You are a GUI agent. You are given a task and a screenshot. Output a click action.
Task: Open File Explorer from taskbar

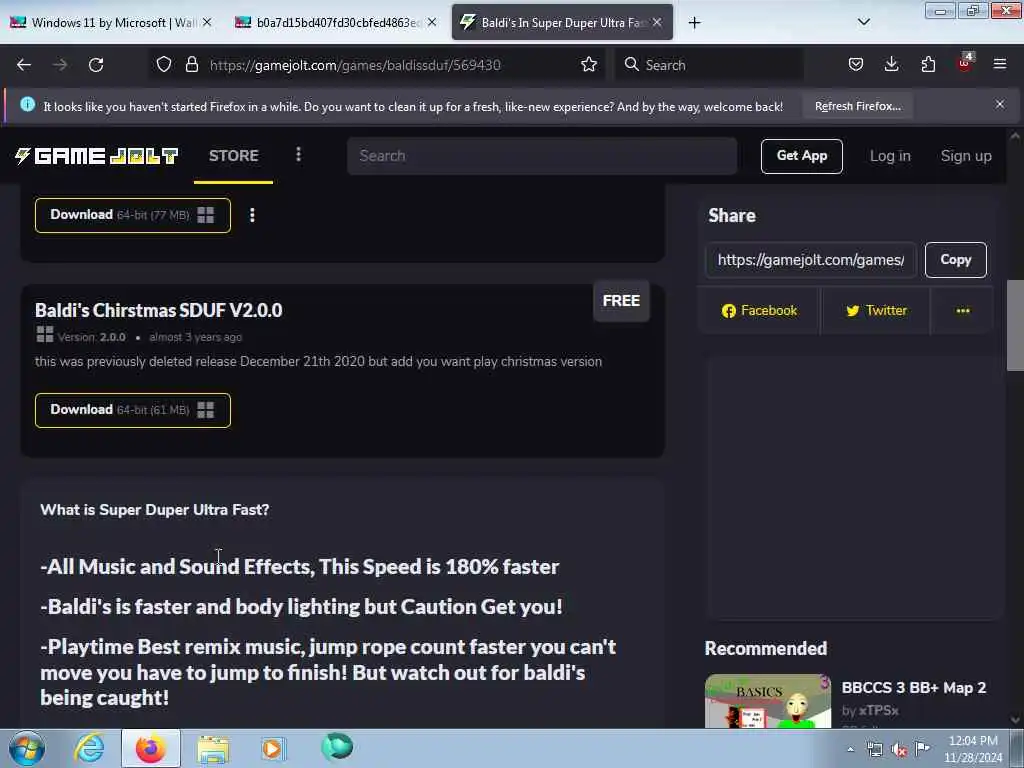(x=212, y=749)
